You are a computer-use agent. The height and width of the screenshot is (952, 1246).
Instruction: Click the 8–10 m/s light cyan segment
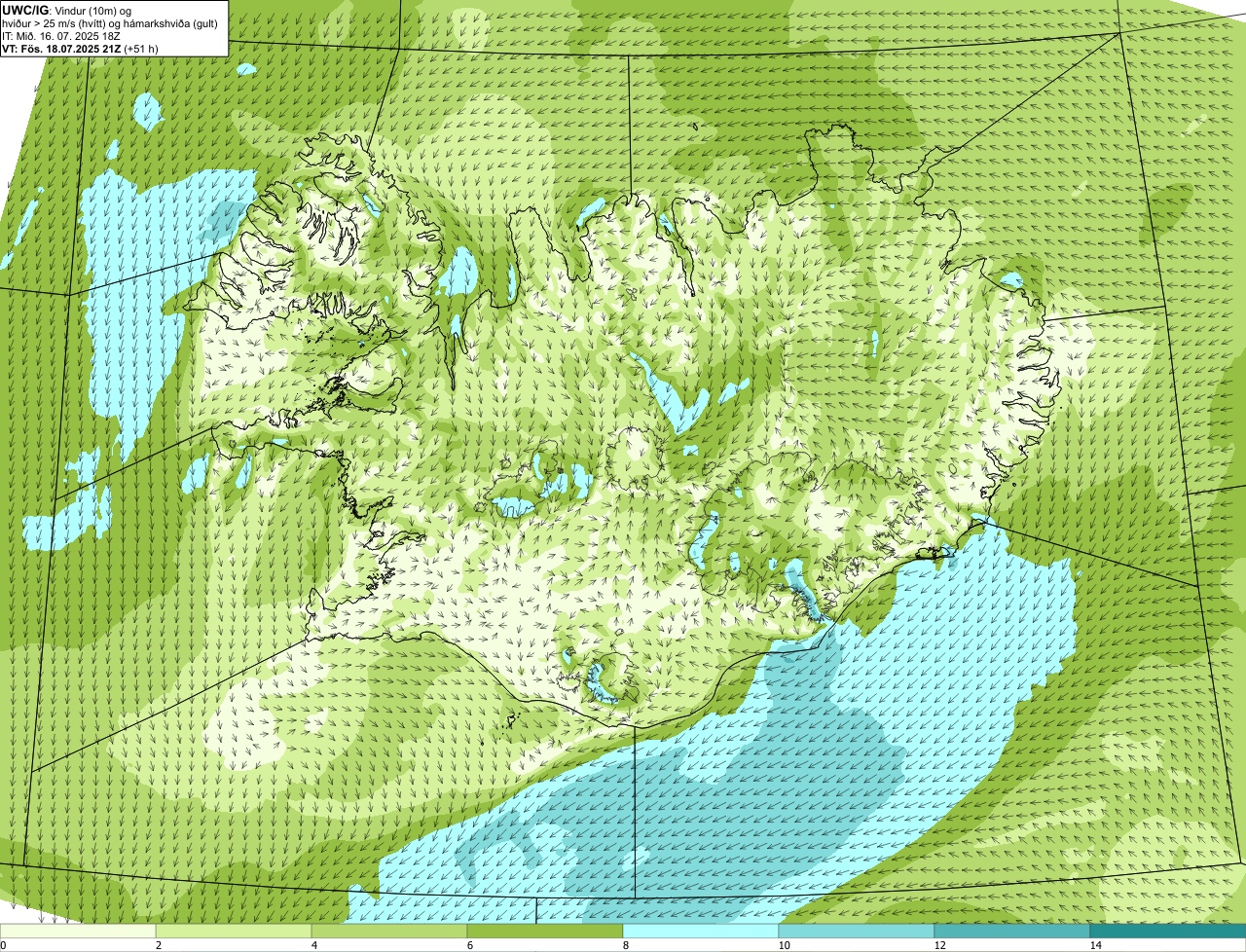701,931
